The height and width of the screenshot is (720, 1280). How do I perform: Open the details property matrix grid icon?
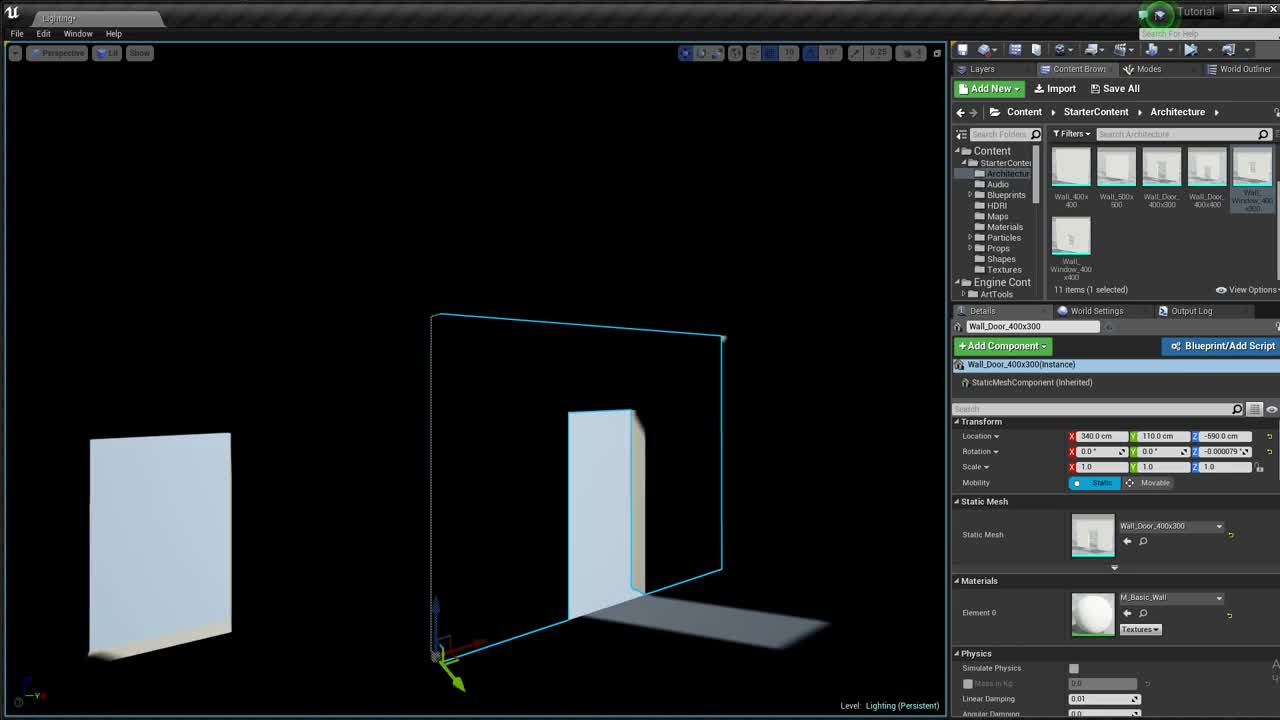pos(1255,409)
